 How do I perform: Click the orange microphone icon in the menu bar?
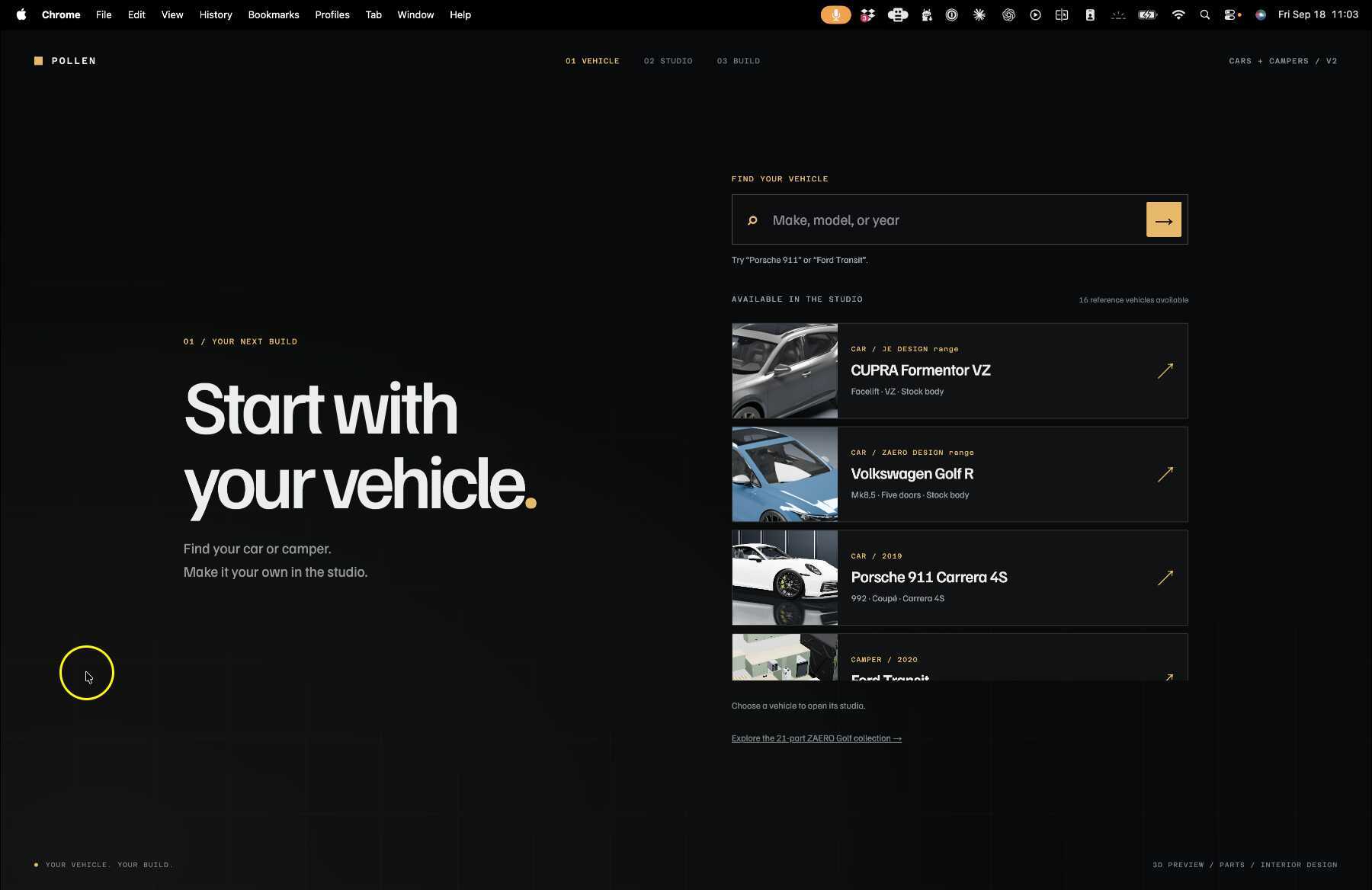(835, 14)
